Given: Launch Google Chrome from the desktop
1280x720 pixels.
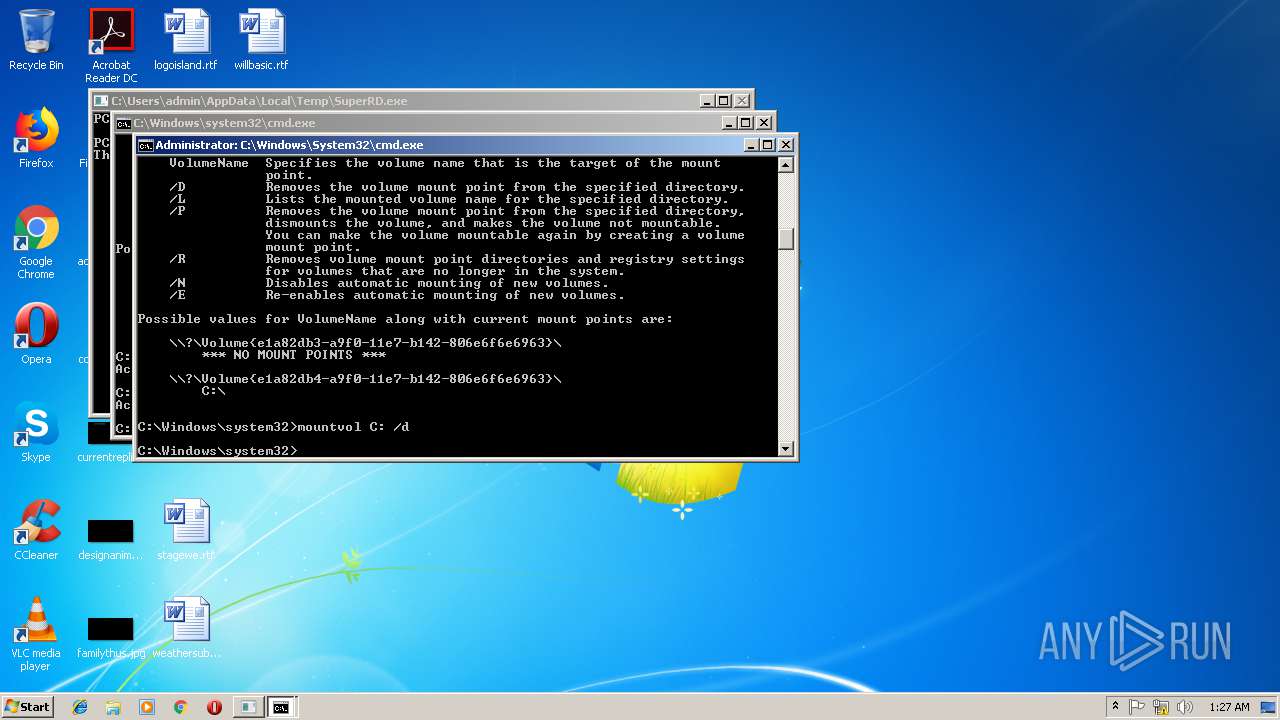Looking at the screenshot, I should point(36,243).
